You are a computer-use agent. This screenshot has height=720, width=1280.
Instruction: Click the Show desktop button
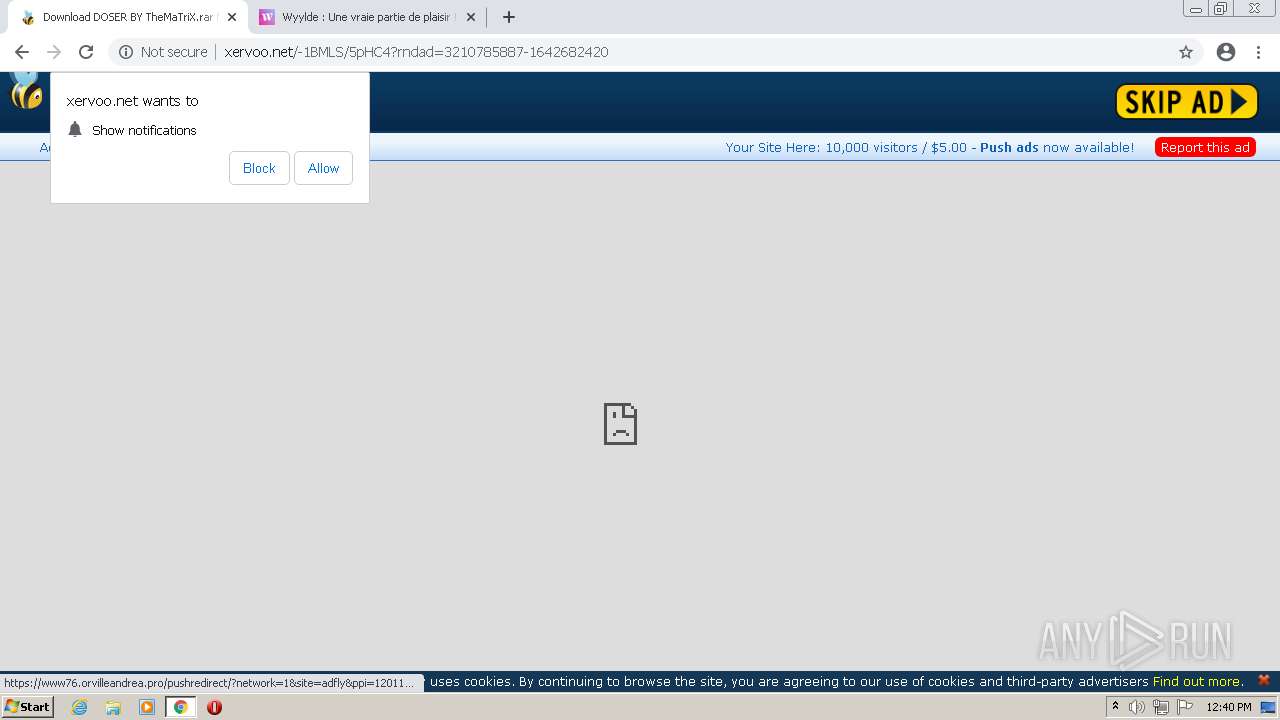[1268, 707]
